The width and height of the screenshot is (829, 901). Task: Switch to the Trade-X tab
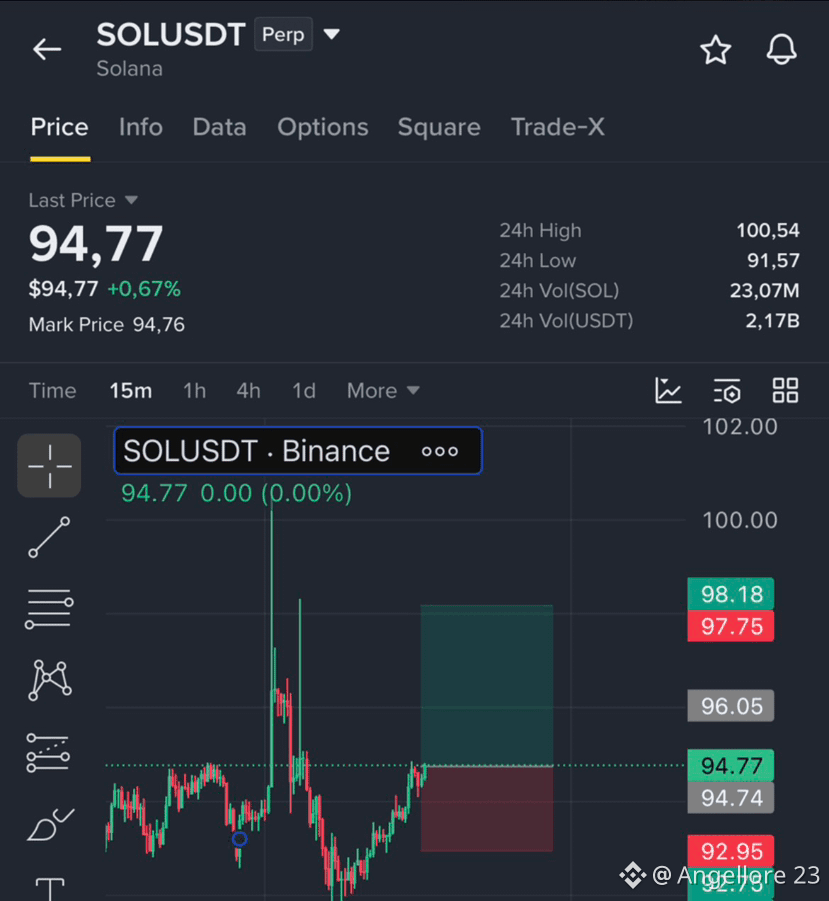point(558,127)
